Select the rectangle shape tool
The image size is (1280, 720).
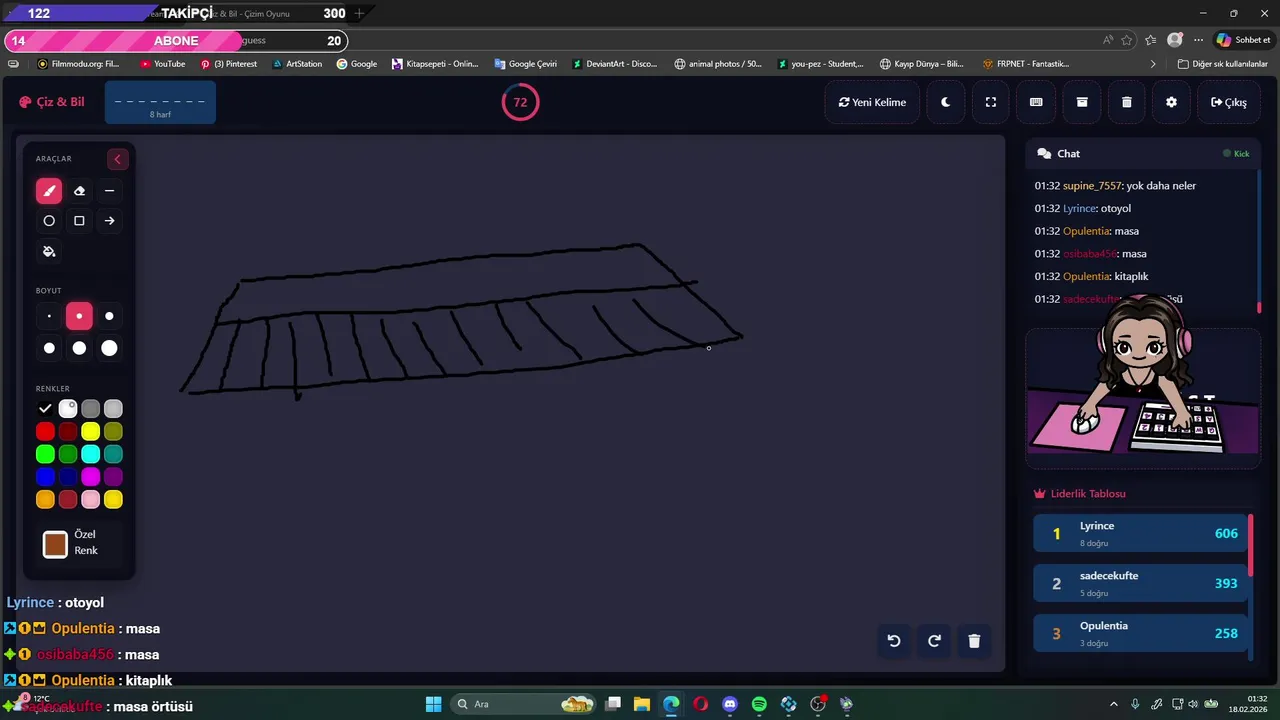point(79,221)
